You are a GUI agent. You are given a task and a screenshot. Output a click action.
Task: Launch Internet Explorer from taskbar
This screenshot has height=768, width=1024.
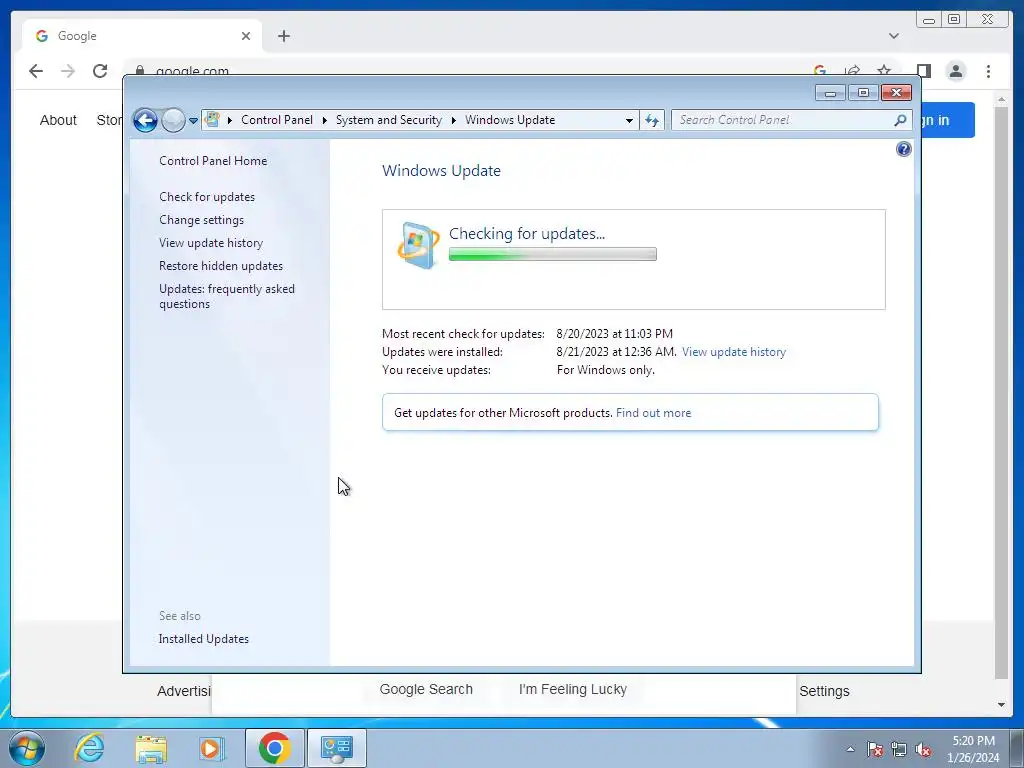[x=89, y=748]
